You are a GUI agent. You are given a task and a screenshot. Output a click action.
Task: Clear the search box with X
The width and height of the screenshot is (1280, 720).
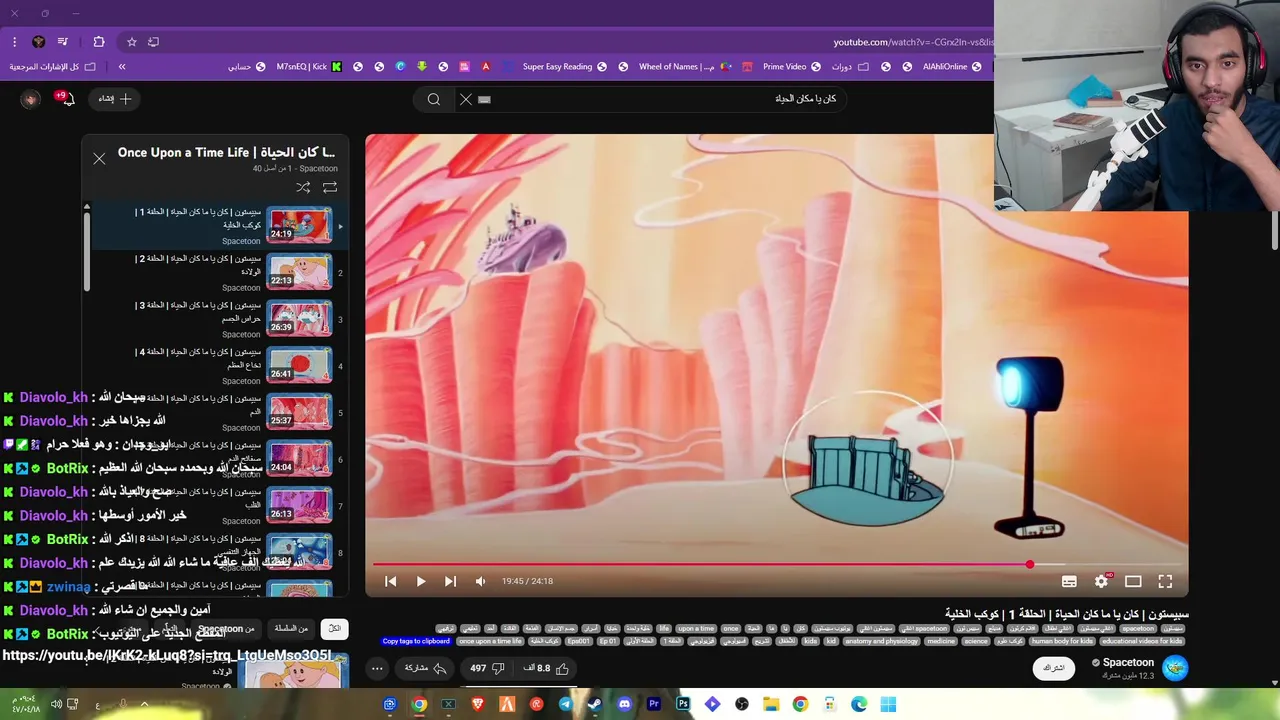tap(465, 99)
